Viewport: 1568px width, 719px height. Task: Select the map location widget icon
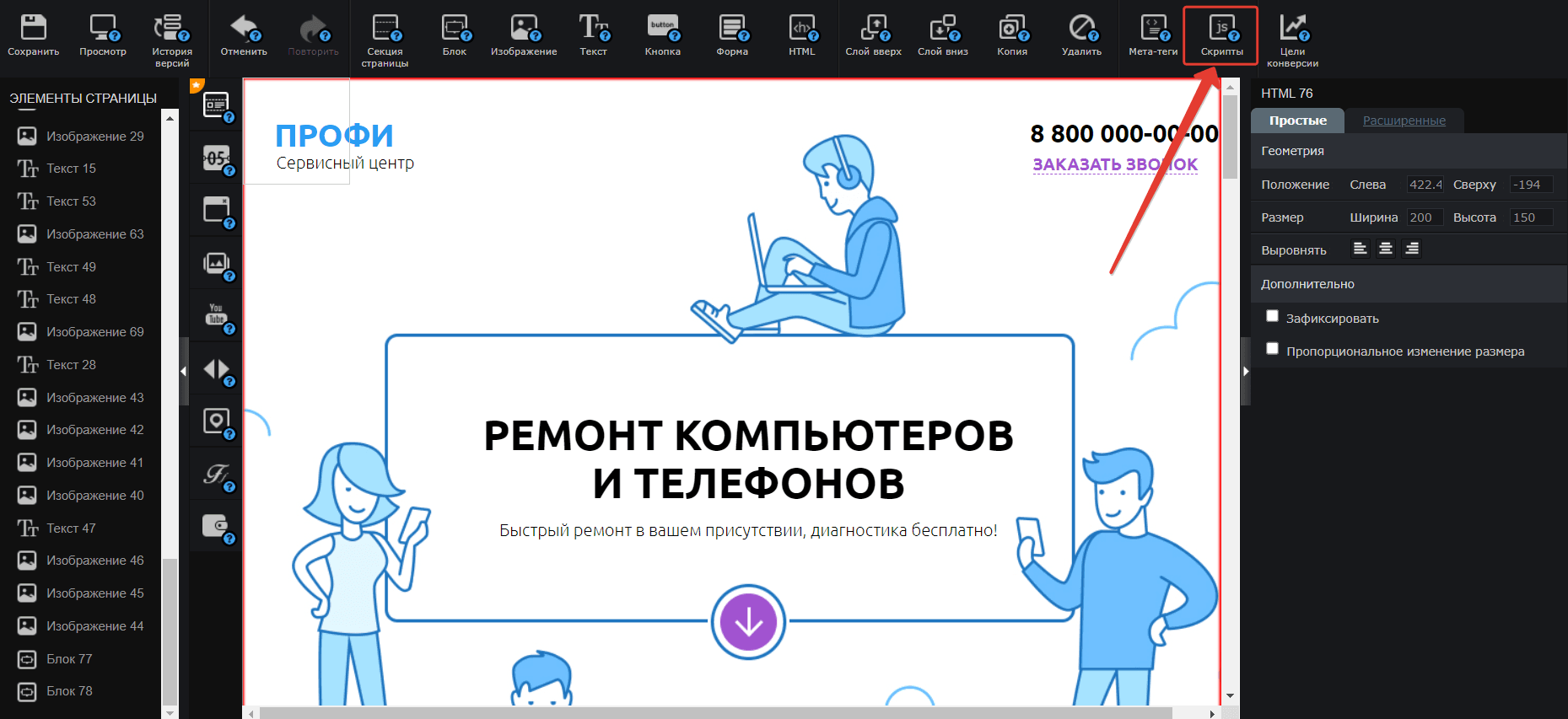[217, 421]
